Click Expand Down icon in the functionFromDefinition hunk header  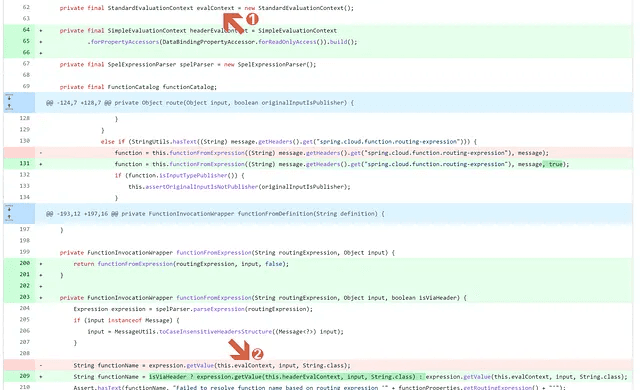pos(9,208)
